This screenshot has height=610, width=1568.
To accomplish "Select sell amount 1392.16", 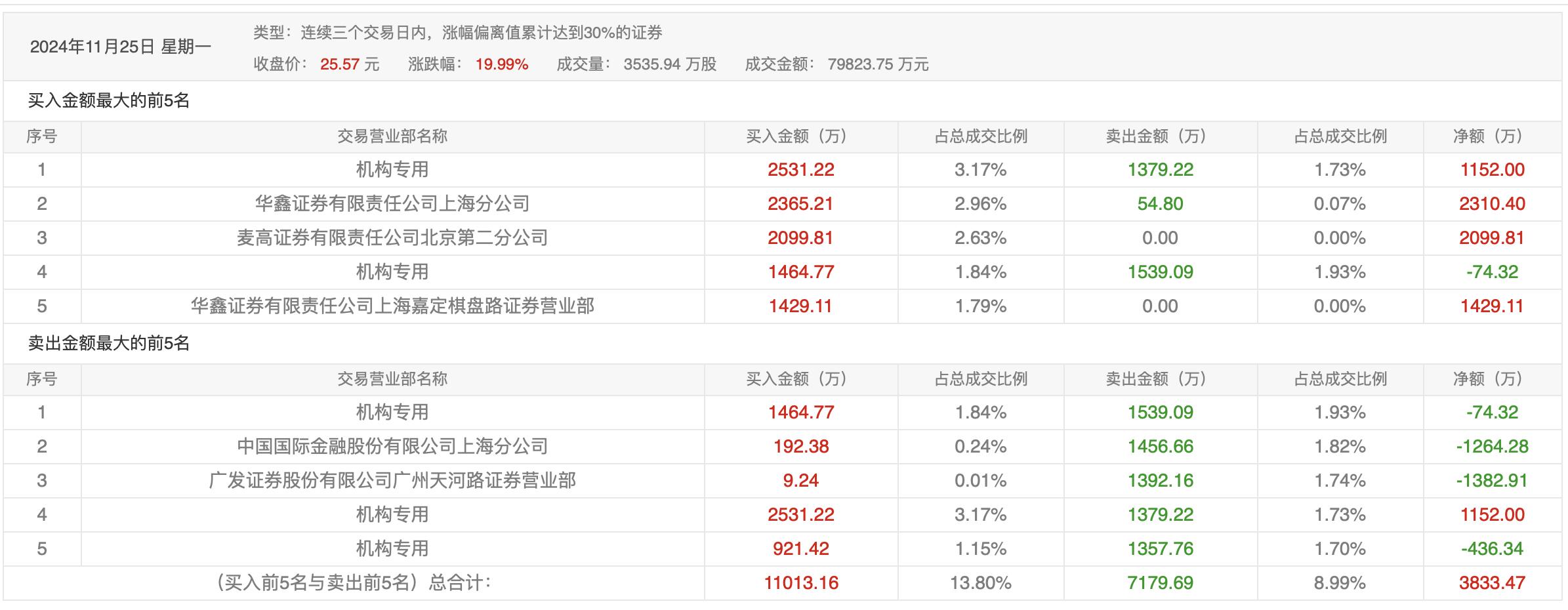I will click(x=1161, y=481).
